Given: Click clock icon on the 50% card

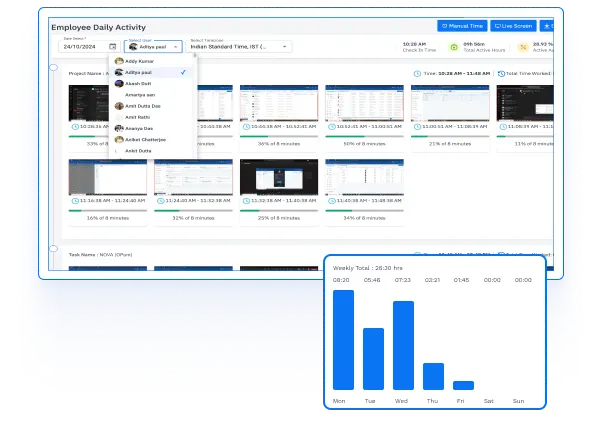Looking at the screenshot, I should click(332, 127).
